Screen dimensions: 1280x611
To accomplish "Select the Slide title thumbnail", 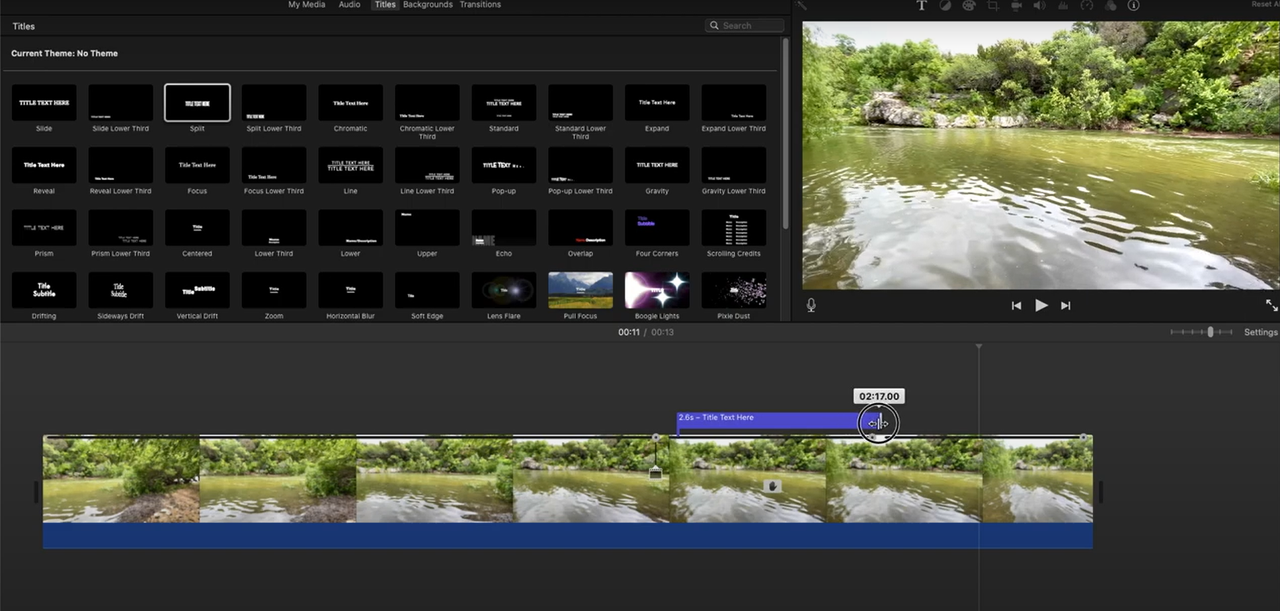I will [x=44, y=103].
